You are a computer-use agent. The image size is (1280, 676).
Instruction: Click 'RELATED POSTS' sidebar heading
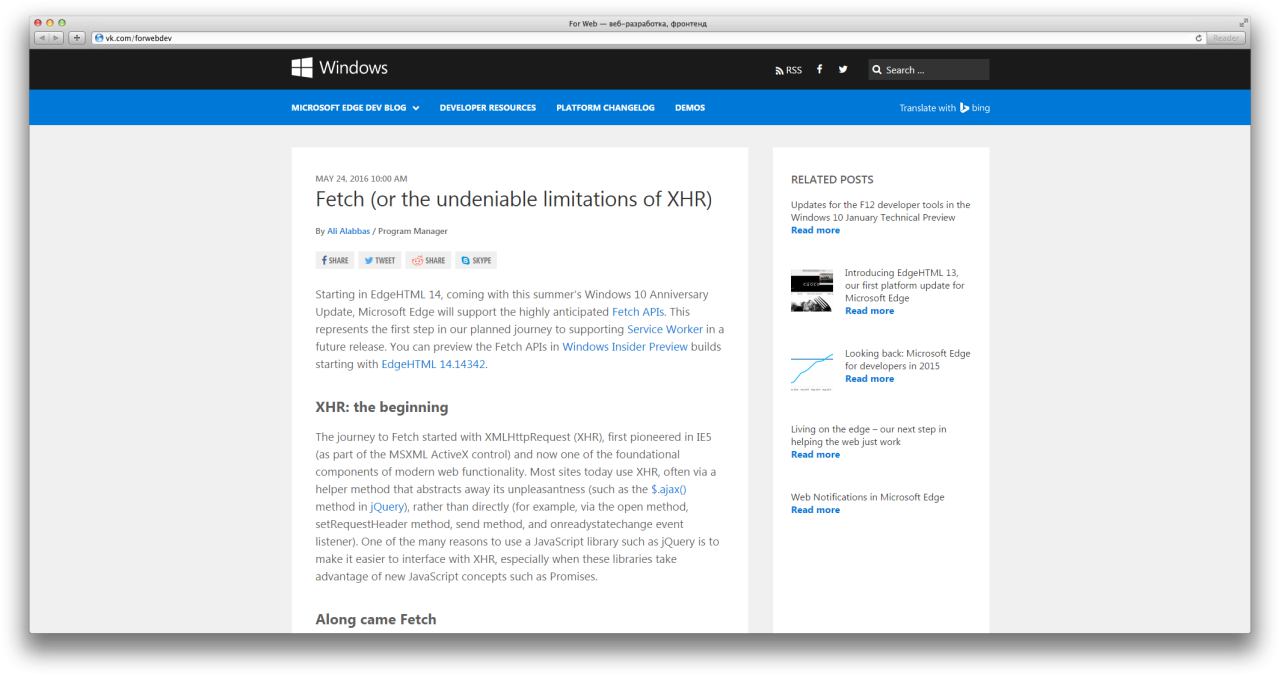pyautogui.click(x=832, y=180)
